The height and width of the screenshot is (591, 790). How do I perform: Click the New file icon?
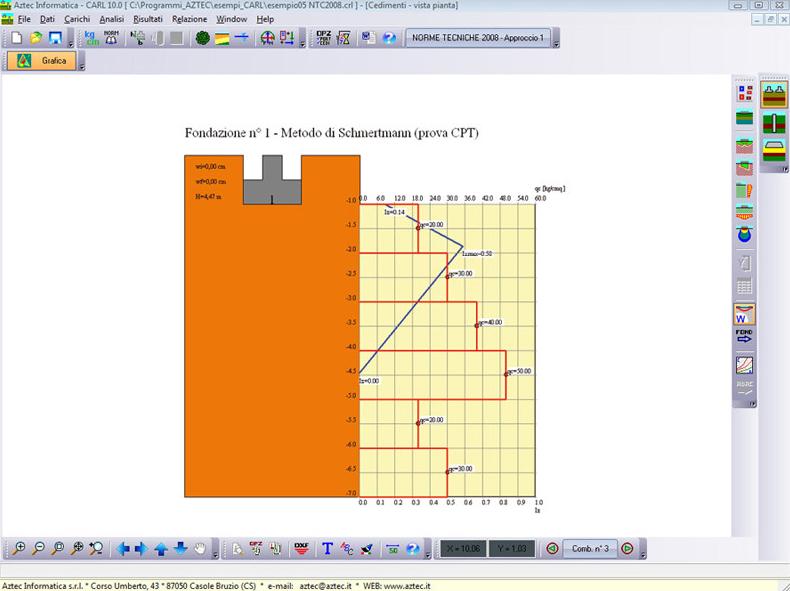[x=16, y=39]
